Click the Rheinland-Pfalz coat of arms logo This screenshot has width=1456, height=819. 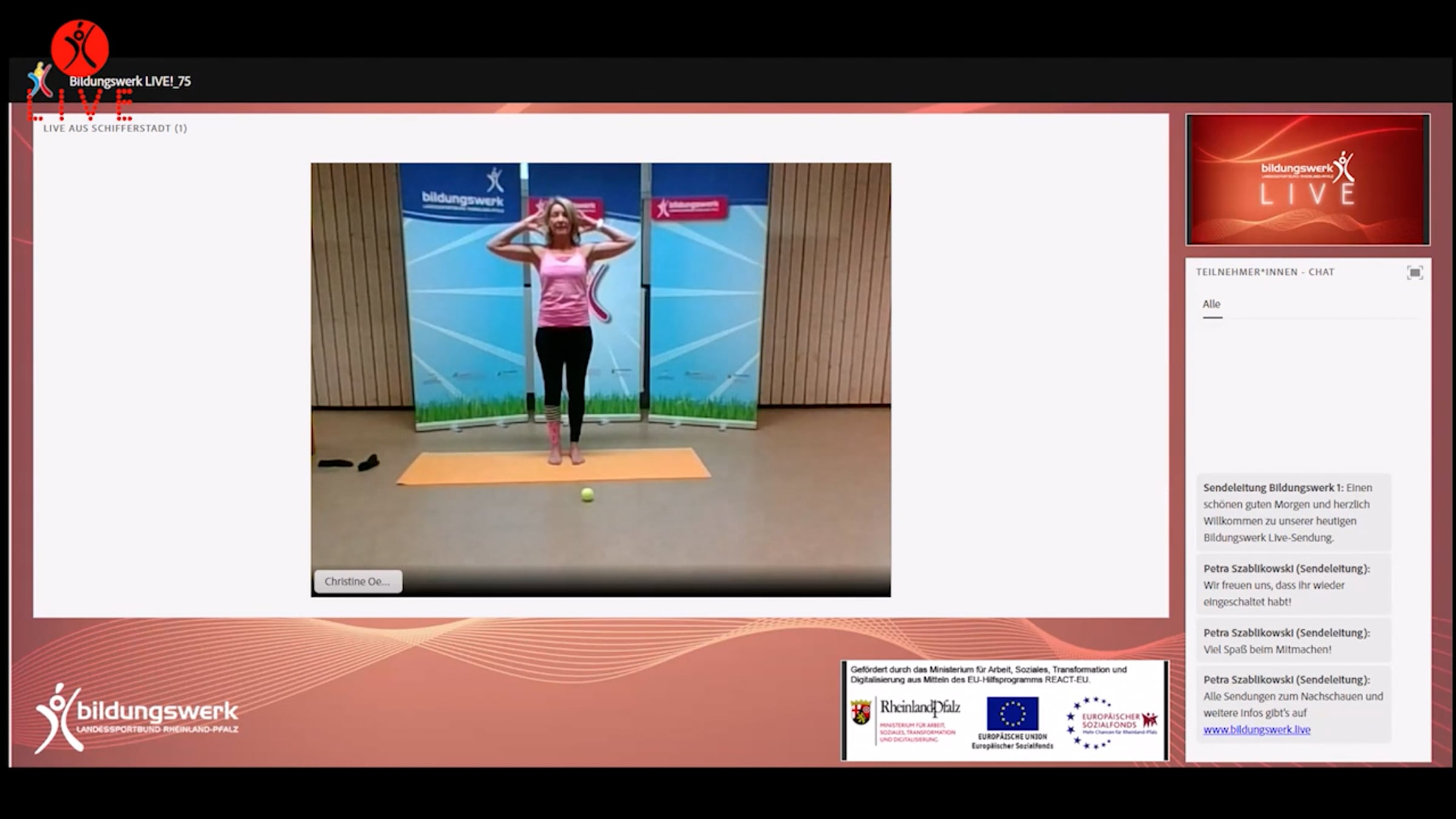coord(861,712)
